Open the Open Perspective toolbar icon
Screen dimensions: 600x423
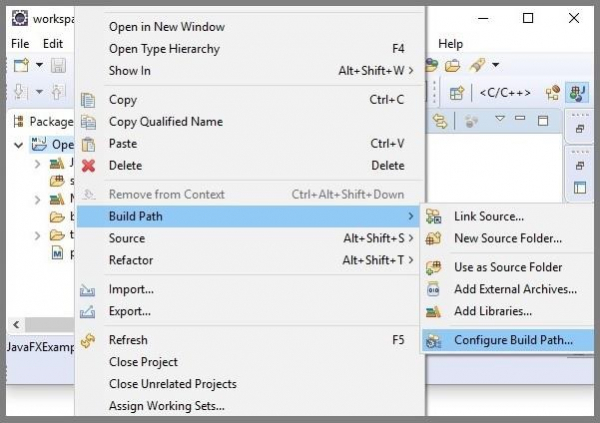[x=456, y=93]
